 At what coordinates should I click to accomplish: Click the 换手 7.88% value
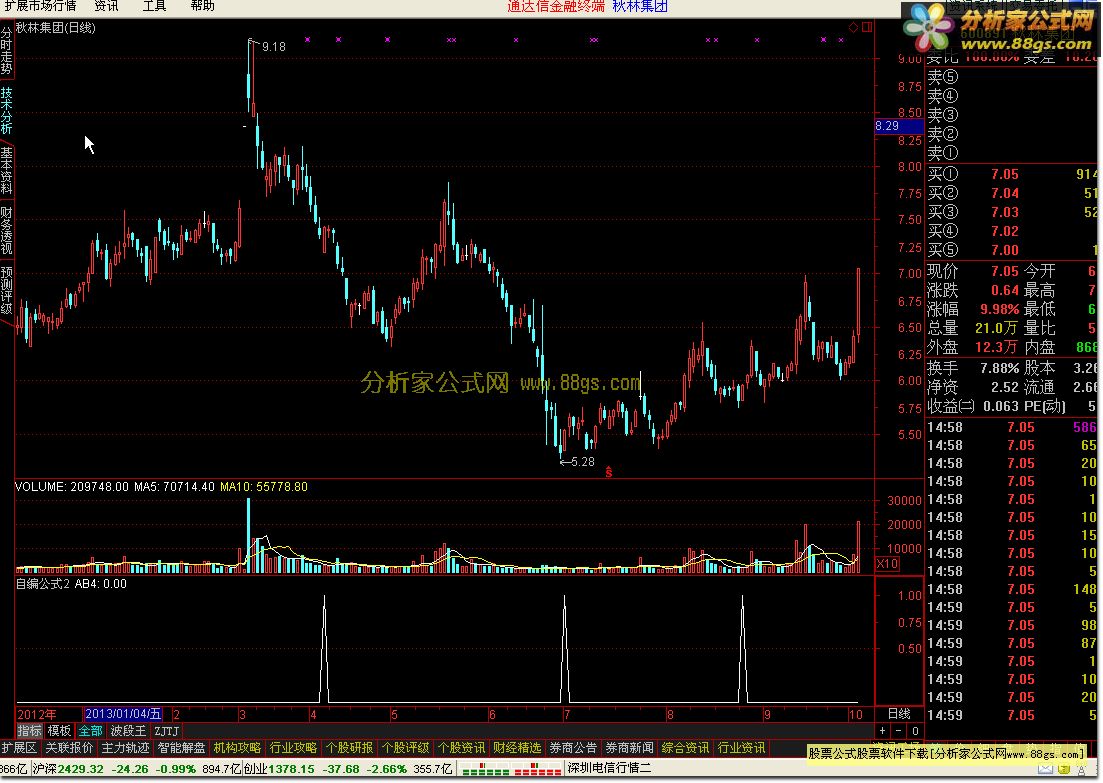999,367
